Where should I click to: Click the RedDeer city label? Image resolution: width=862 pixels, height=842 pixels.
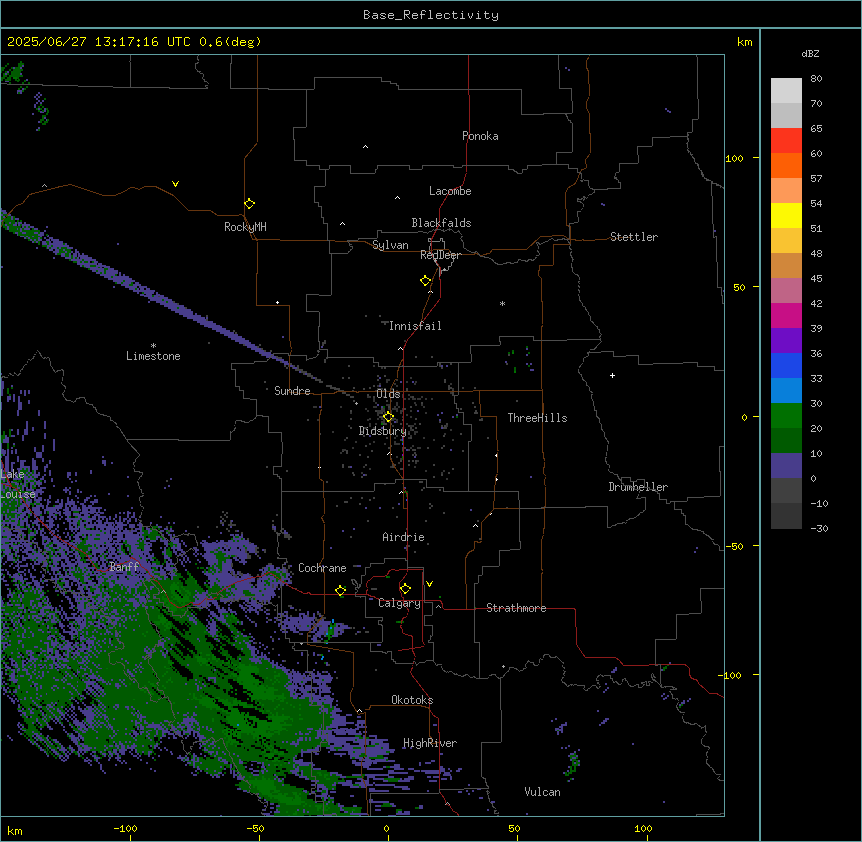pos(440,255)
